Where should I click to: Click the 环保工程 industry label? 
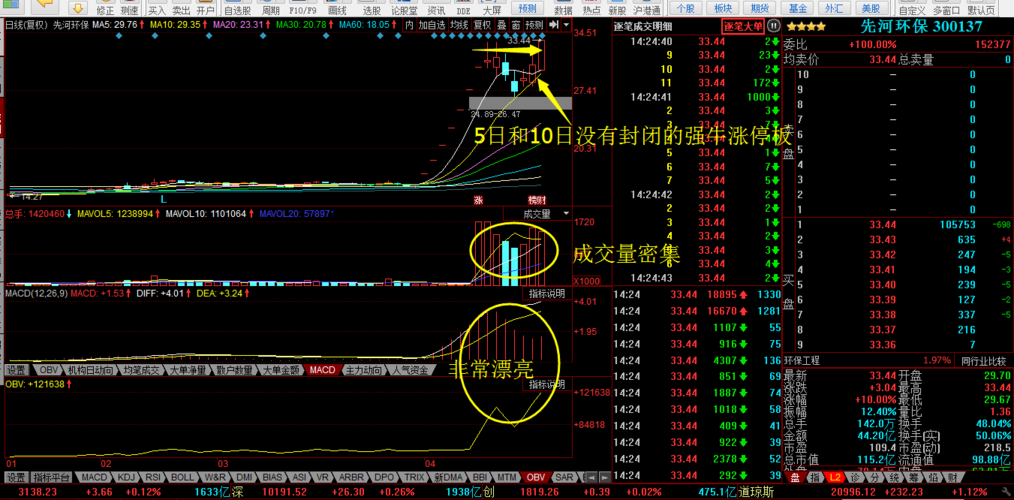(804, 360)
